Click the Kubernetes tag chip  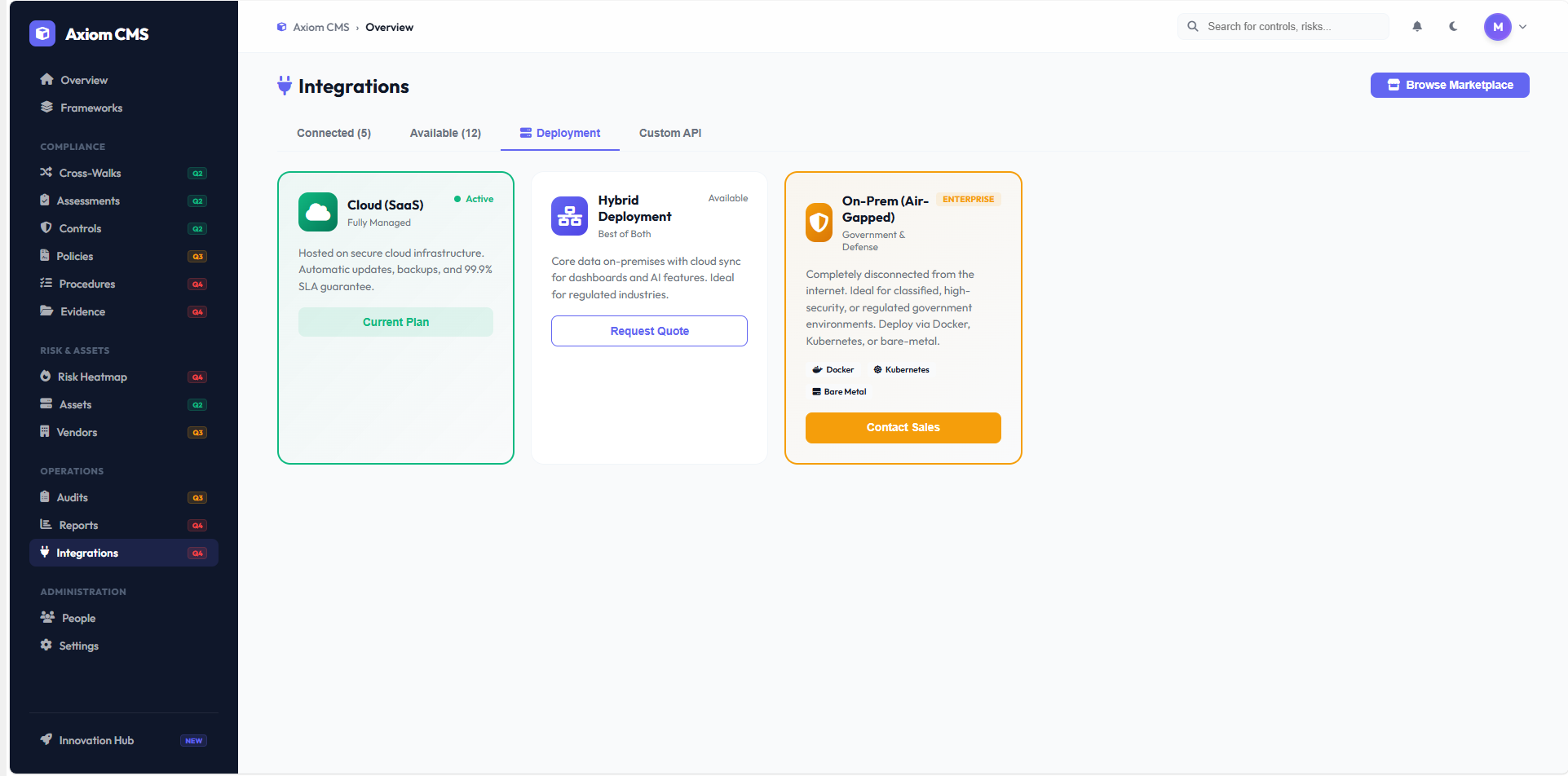(x=901, y=369)
